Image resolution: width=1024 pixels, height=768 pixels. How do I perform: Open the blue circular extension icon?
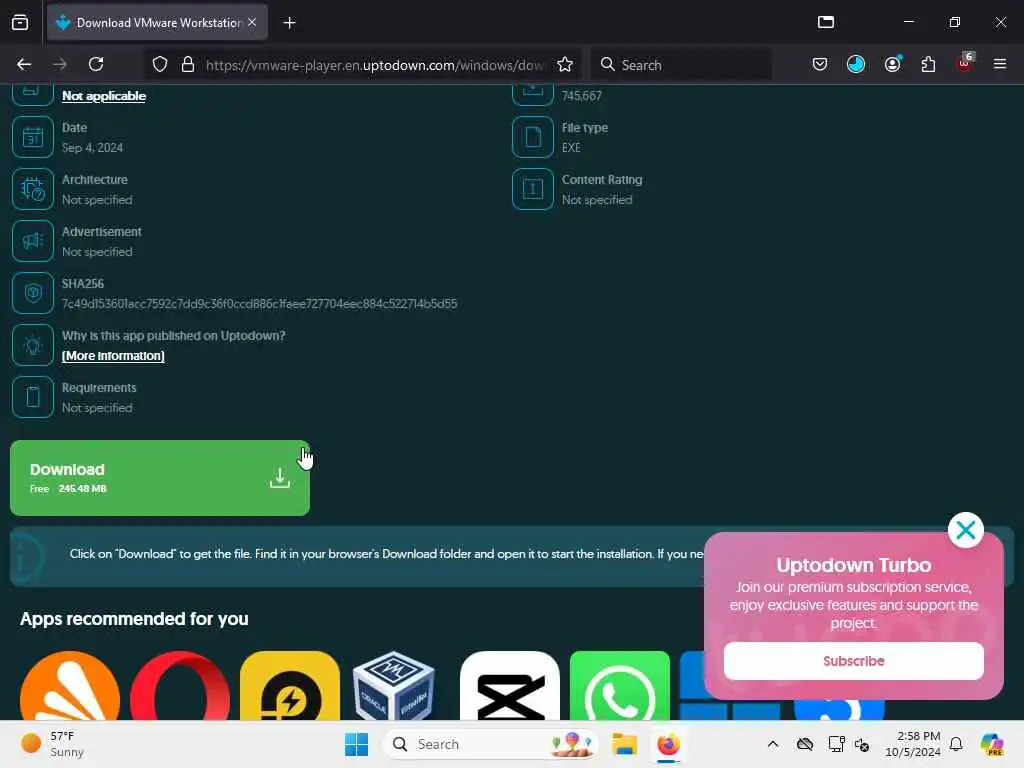tap(856, 65)
